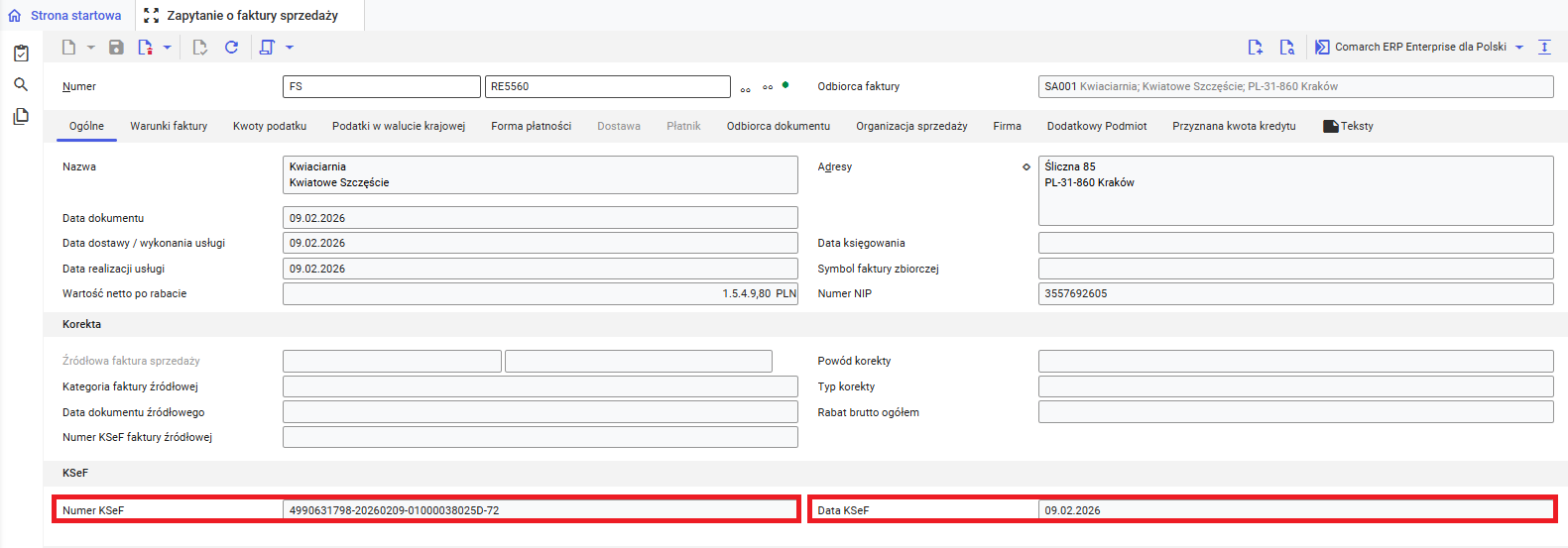
Task: Open the Comarch ERP Enterprise dla Polski dropdown
Action: [1518, 48]
